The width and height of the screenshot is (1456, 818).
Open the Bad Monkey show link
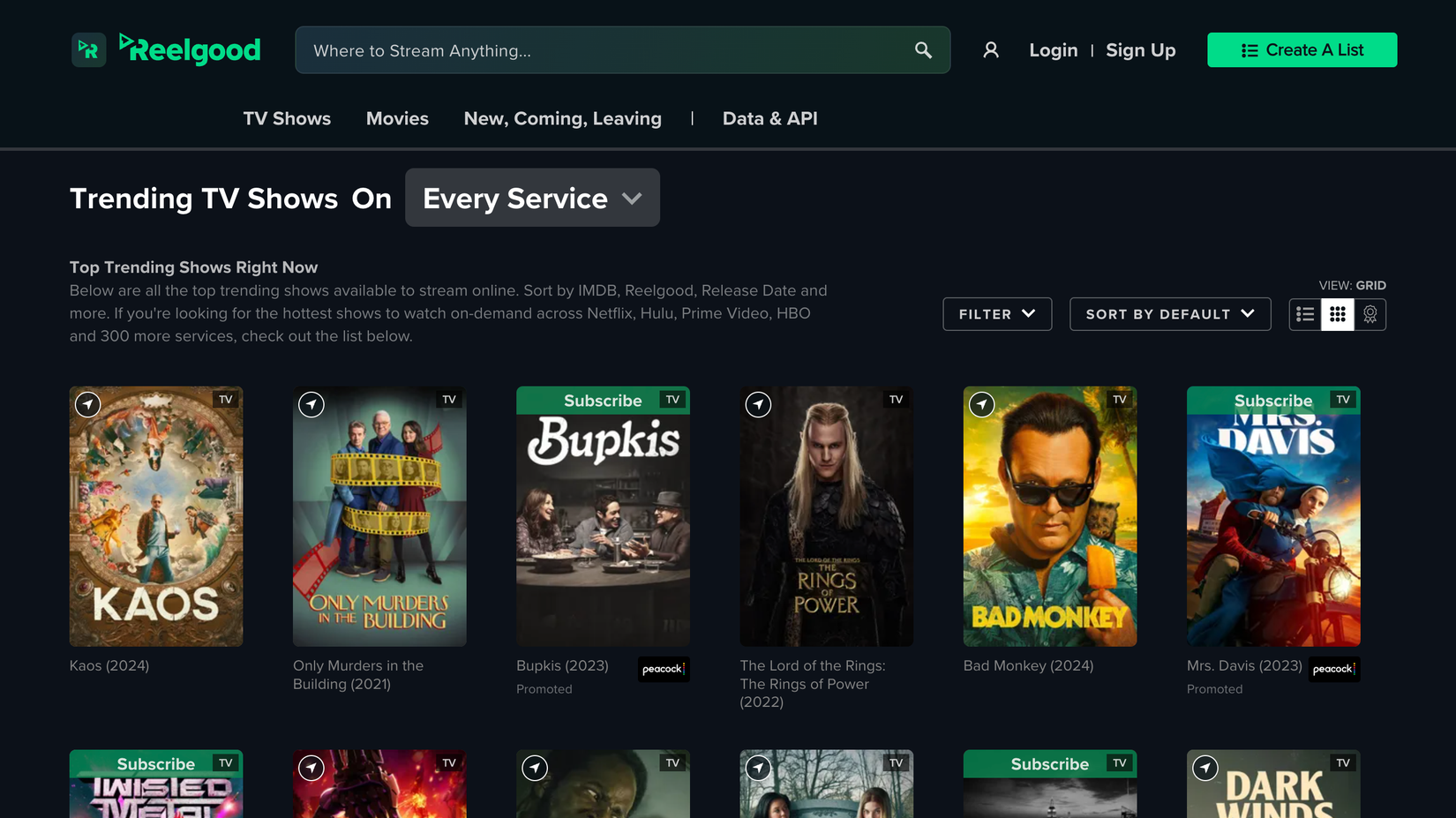(1027, 665)
